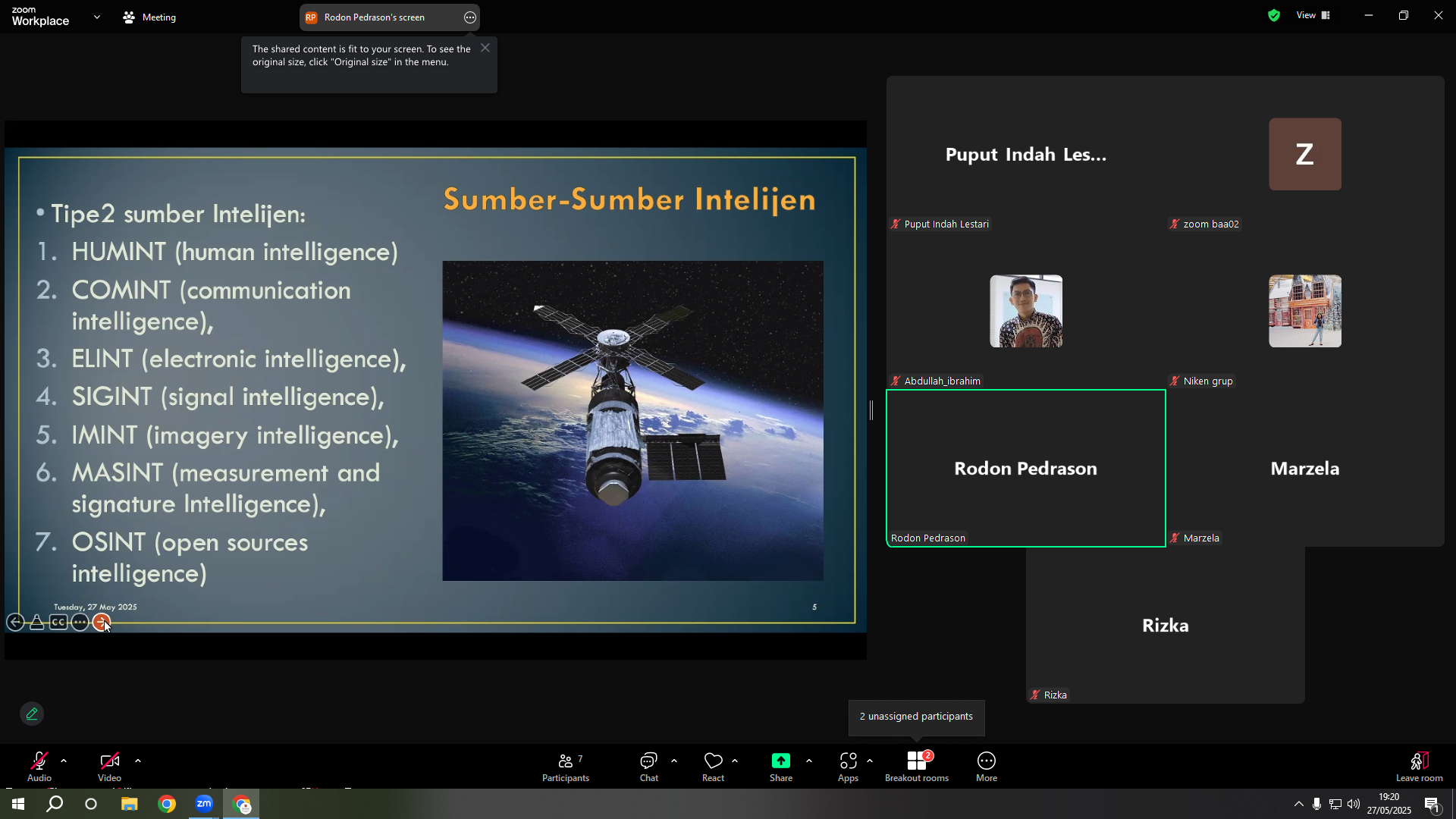Open the View layout menu
The image size is (1456, 819).
pyautogui.click(x=1313, y=15)
